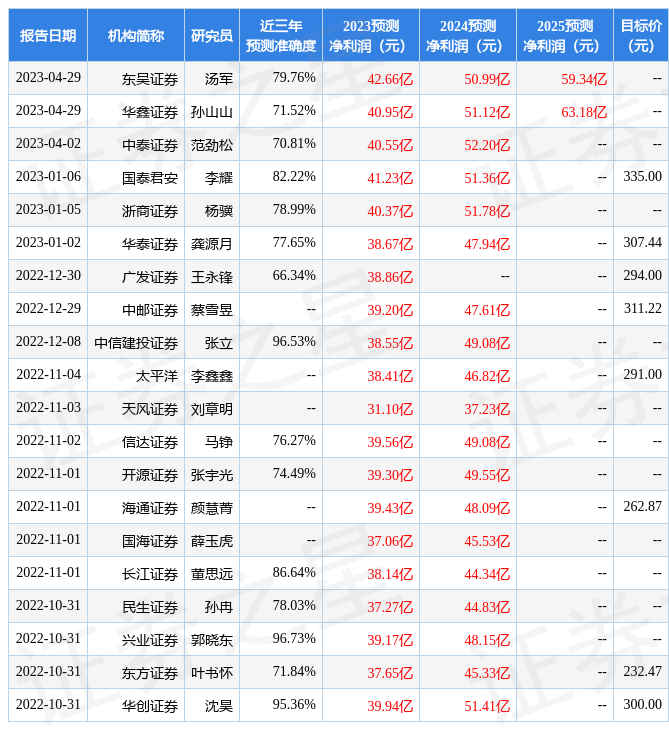Click target price 311.22
This screenshot has height=730, width=669.
642,308
